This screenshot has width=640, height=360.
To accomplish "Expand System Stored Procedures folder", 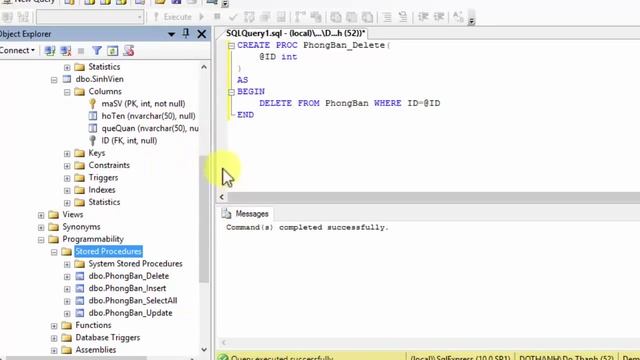I will point(67,264).
